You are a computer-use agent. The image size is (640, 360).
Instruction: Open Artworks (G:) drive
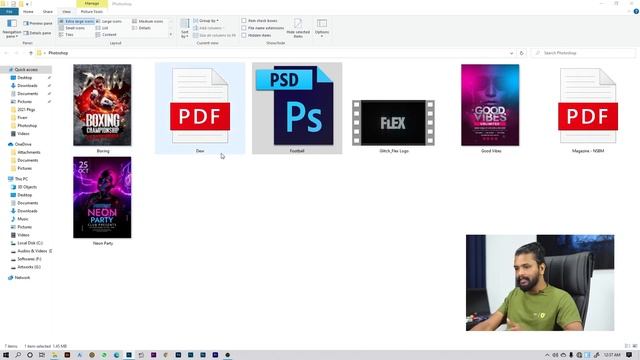29,267
